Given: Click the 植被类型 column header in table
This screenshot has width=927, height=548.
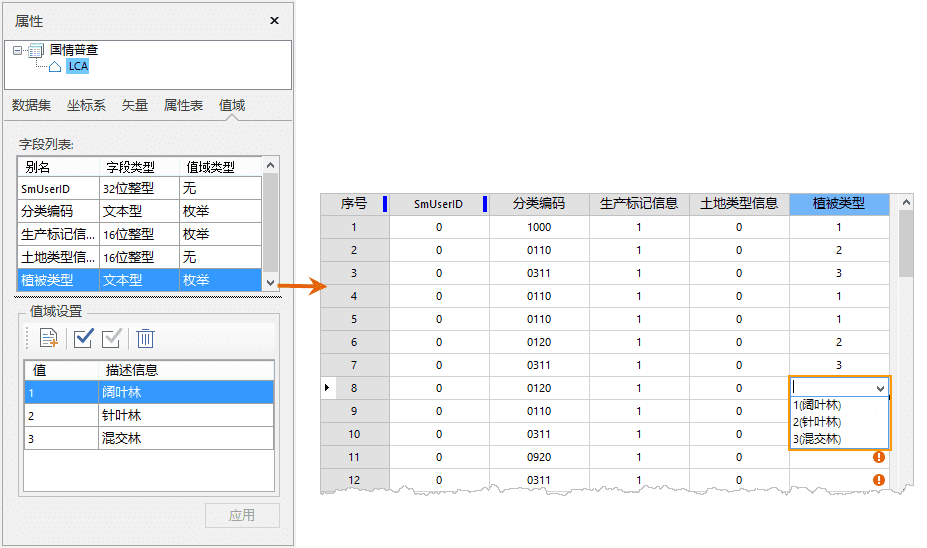Looking at the screenshot, I should point(839,204).
